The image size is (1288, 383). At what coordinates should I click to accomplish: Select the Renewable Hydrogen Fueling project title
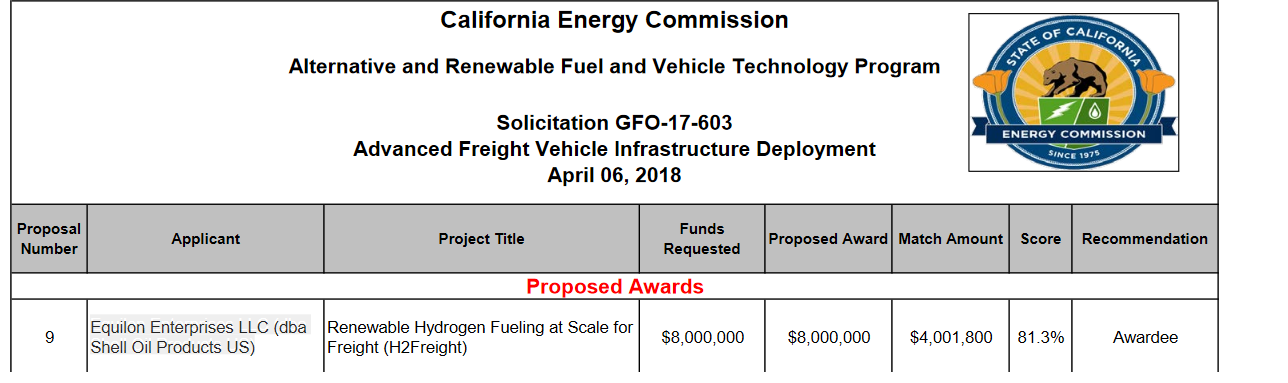[481, 338]
